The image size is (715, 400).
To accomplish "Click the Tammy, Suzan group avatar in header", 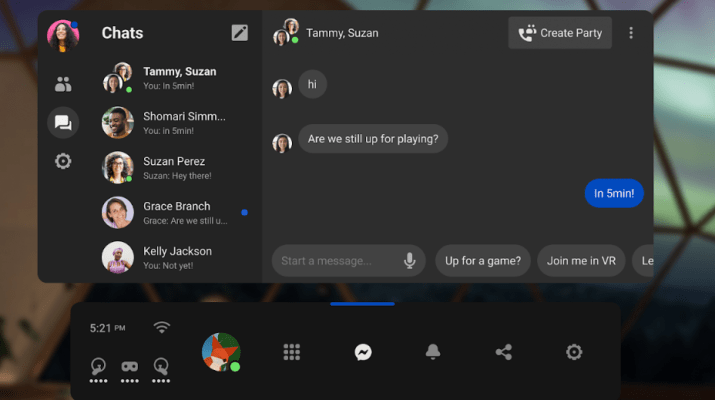I will pyautogui.click(x=286, y=32).
